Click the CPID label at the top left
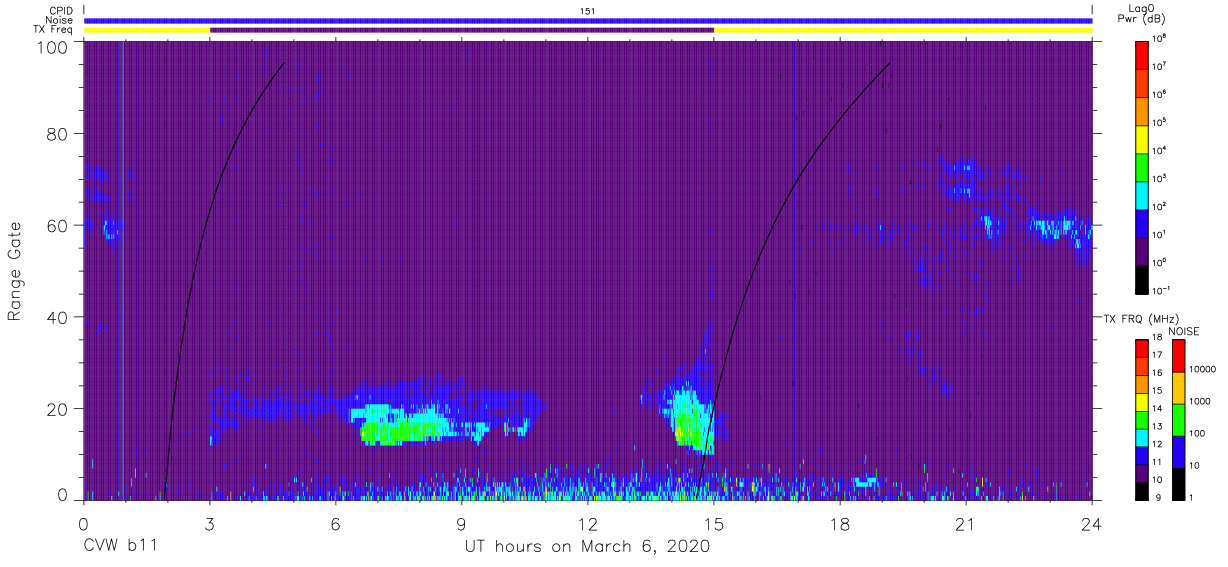 (61, 10)
